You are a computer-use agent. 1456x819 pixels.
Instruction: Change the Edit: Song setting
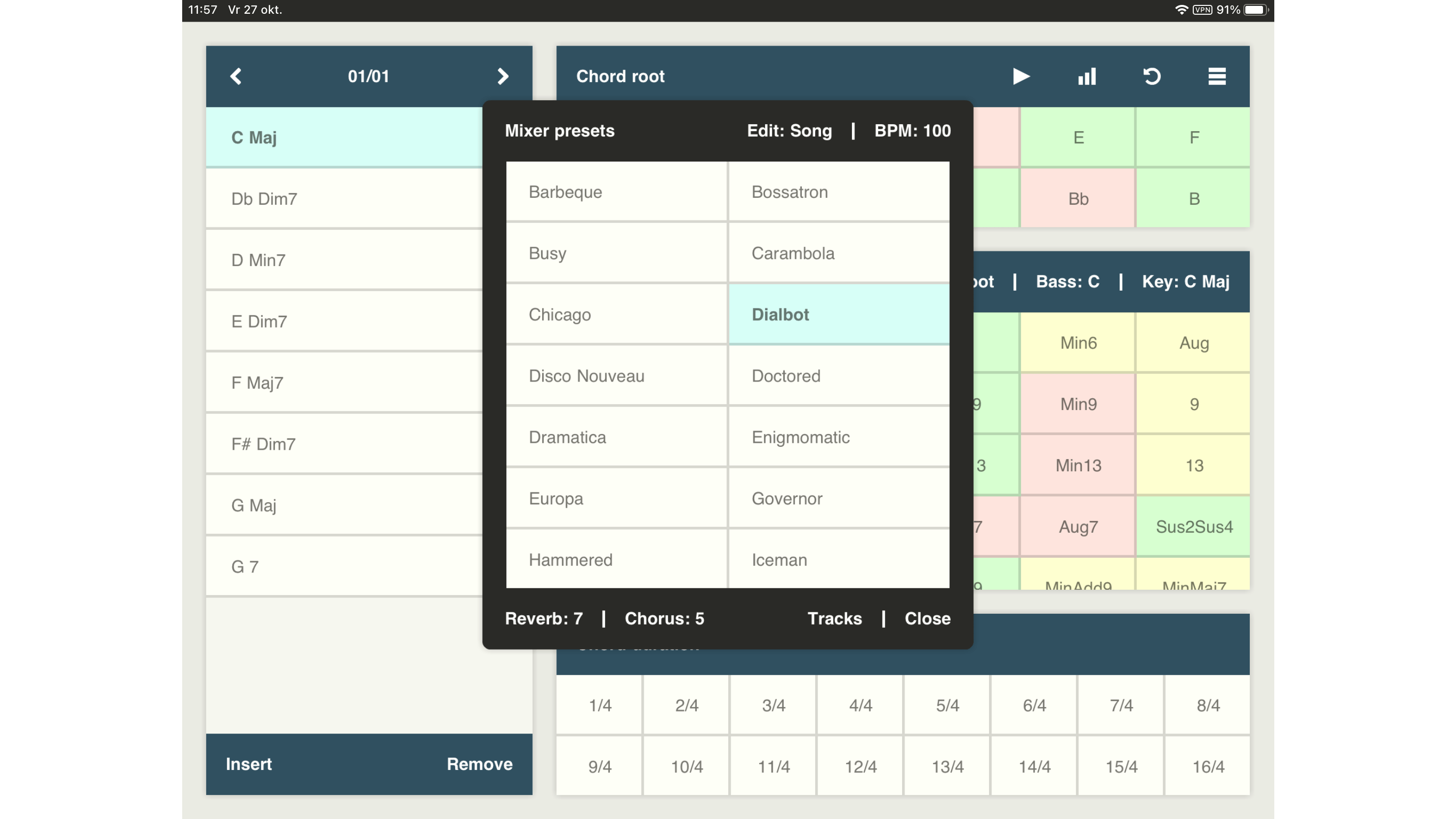(x=789, y=131)
